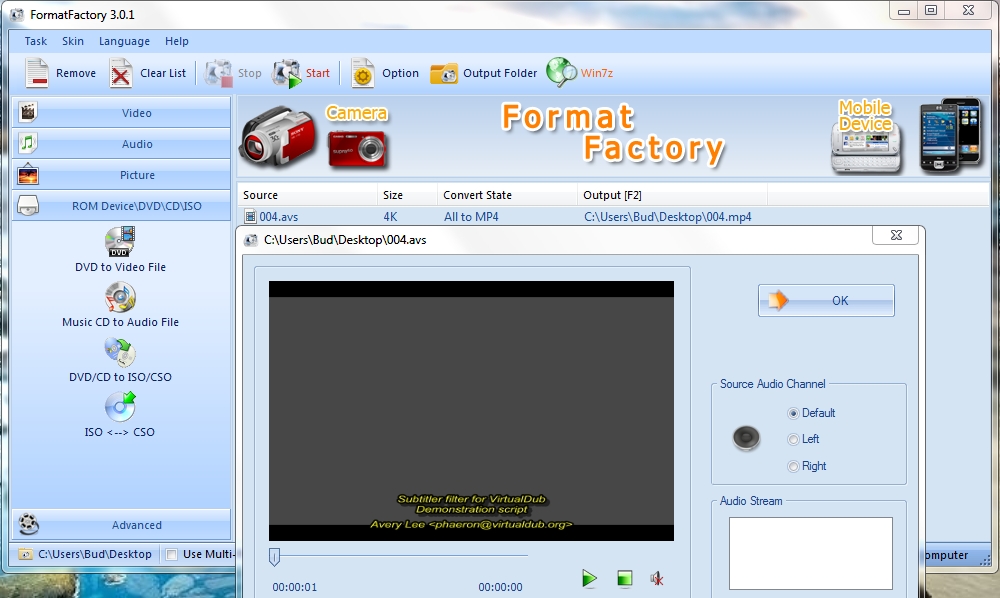Expand the Picture category panel
This screenshot has height=598, width=1000.
pyautogui.click(x=121, y=175)
